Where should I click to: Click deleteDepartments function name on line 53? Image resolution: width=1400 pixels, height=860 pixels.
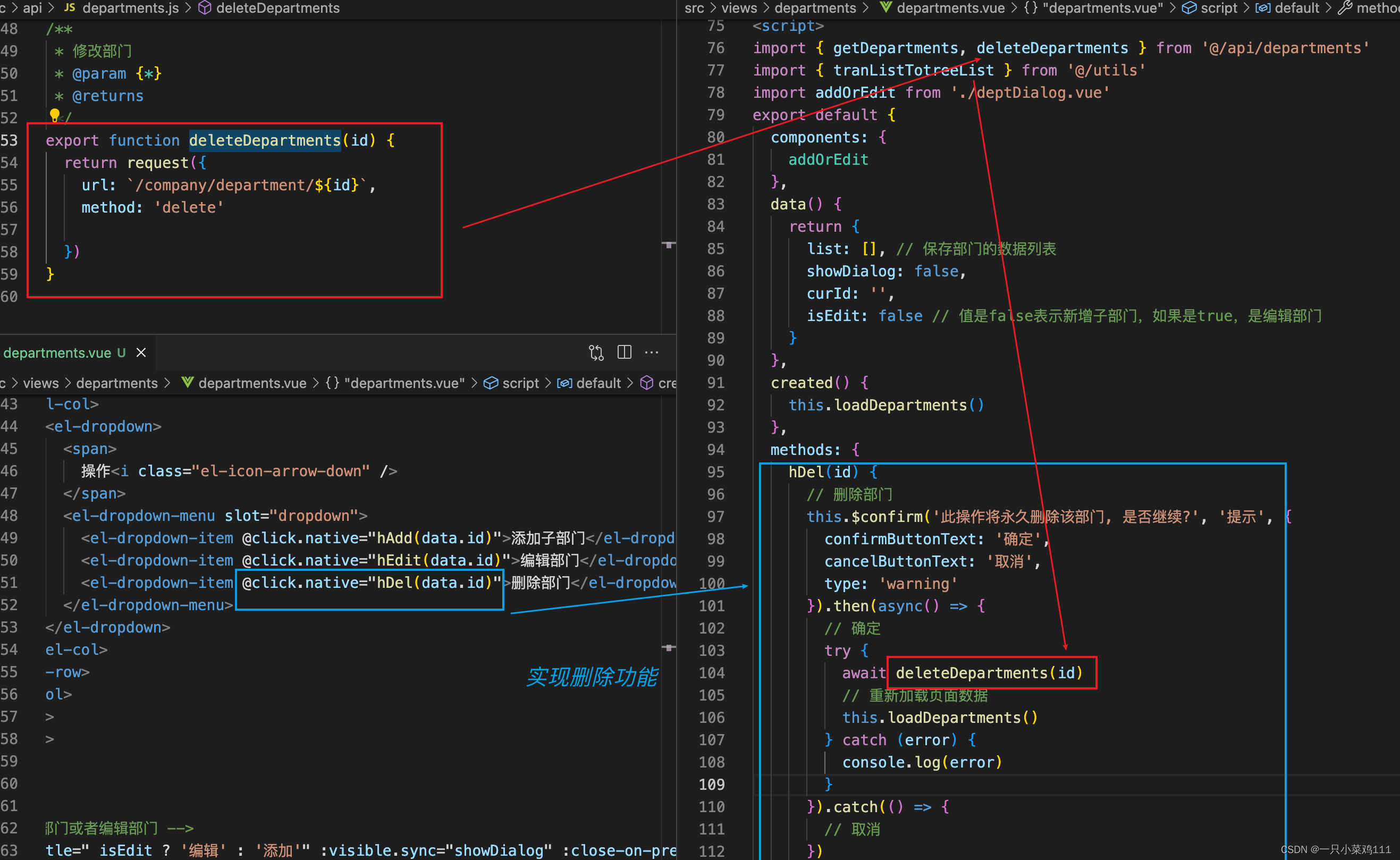(x=264, y=140)
